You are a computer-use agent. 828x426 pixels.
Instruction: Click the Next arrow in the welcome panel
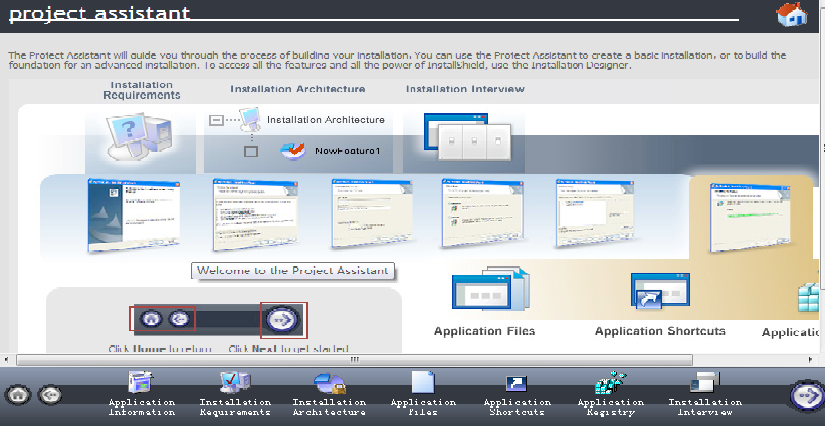tap(282, 320)
